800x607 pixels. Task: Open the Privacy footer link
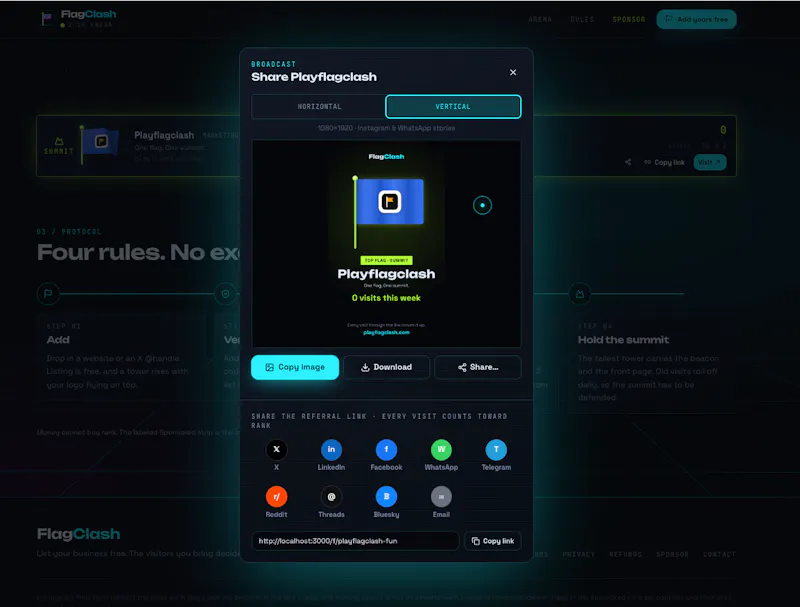pos(579,554)
